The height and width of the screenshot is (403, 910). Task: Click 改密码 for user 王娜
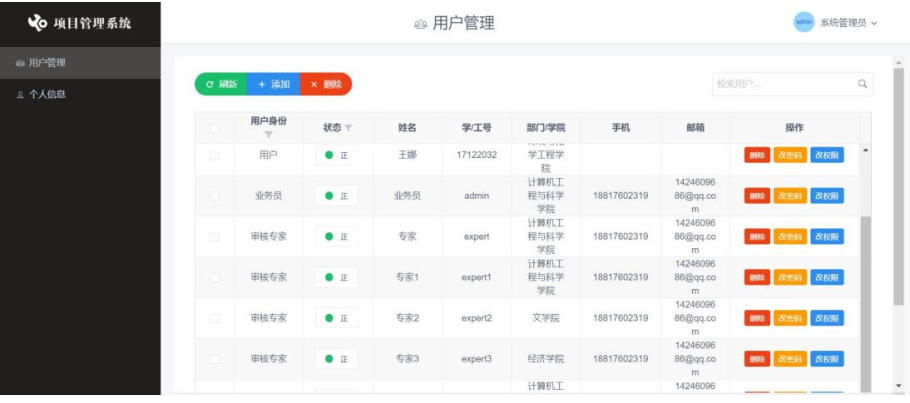(790, 155)
